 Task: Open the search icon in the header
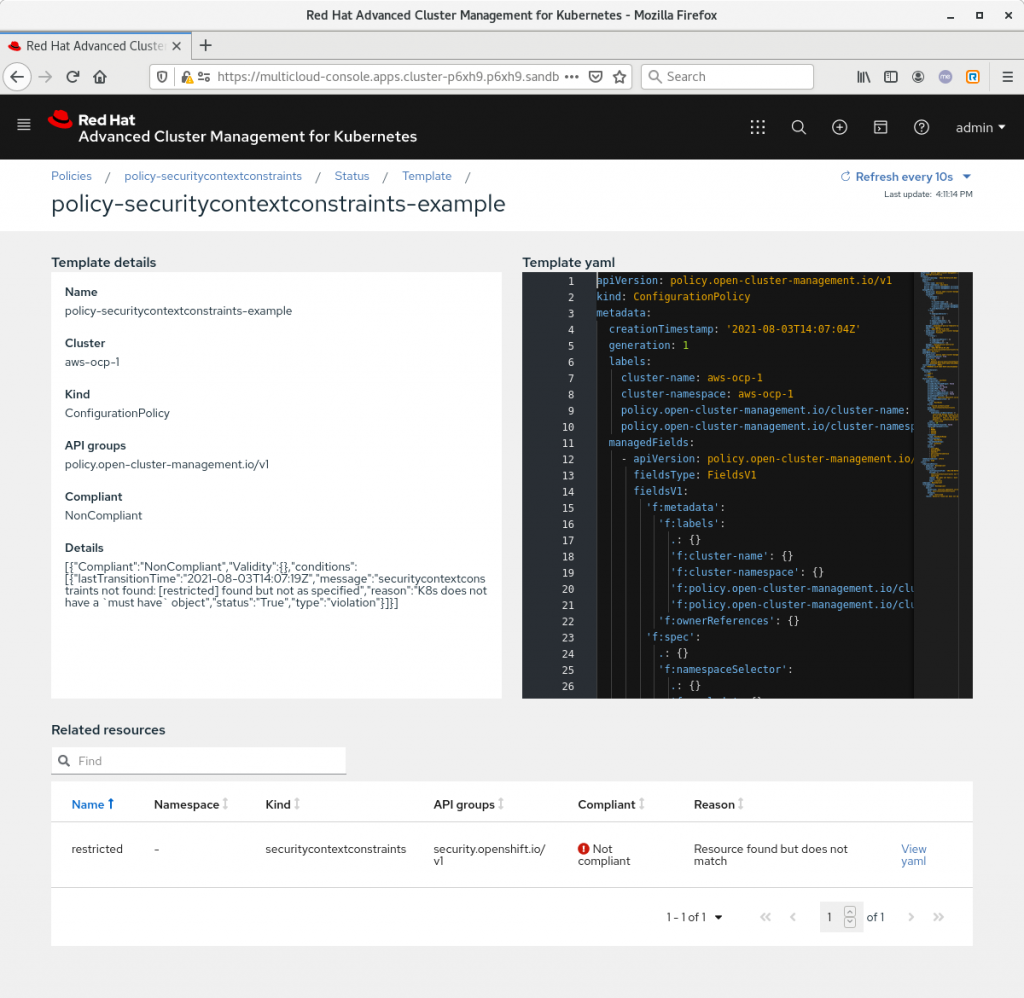click(798, 127)
